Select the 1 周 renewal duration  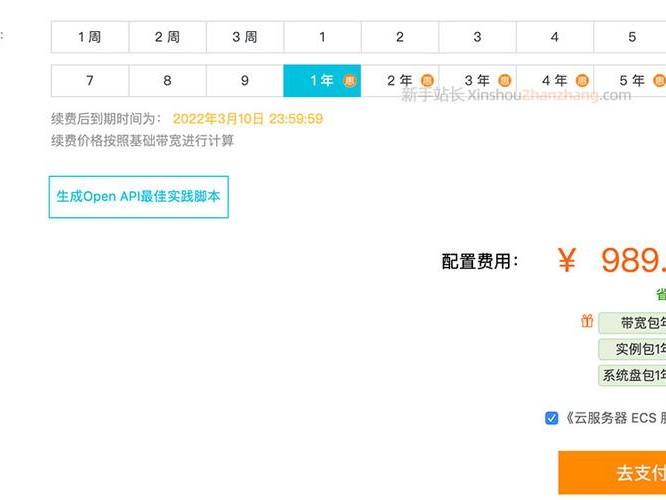click(x=90, y=37)
